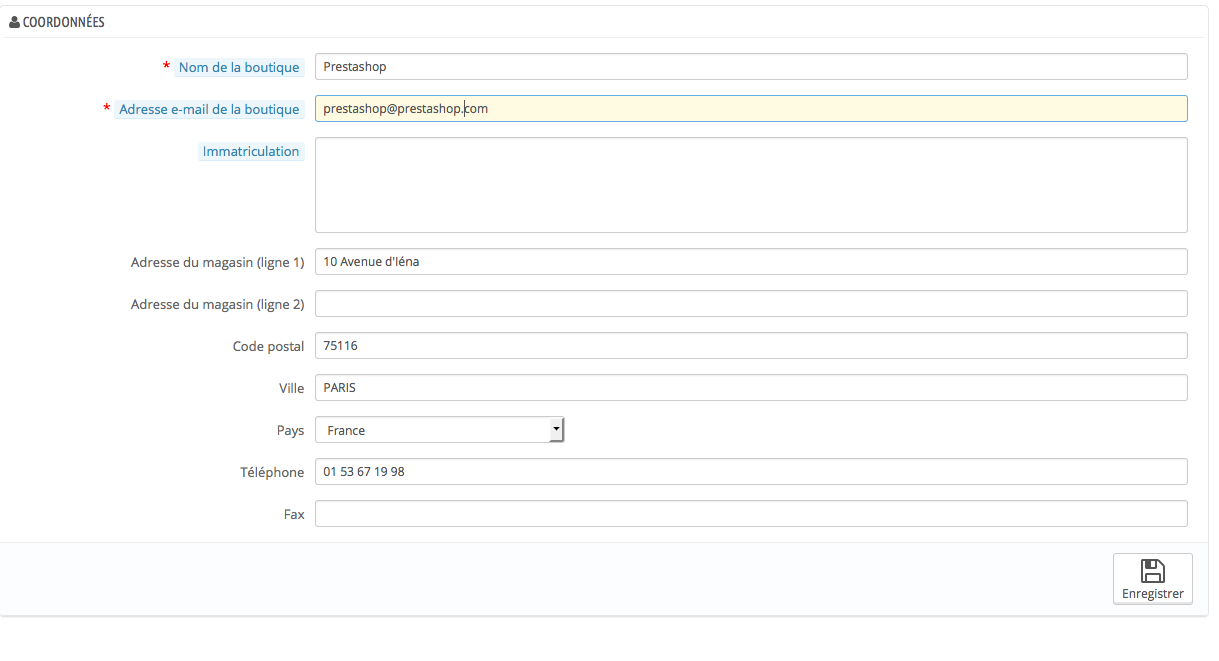Image resolution: width=1219 pixels, height=661 pixels.
Task: Select the Adresse du magasin ligne 1 field
Action: [x=751, y=262]
